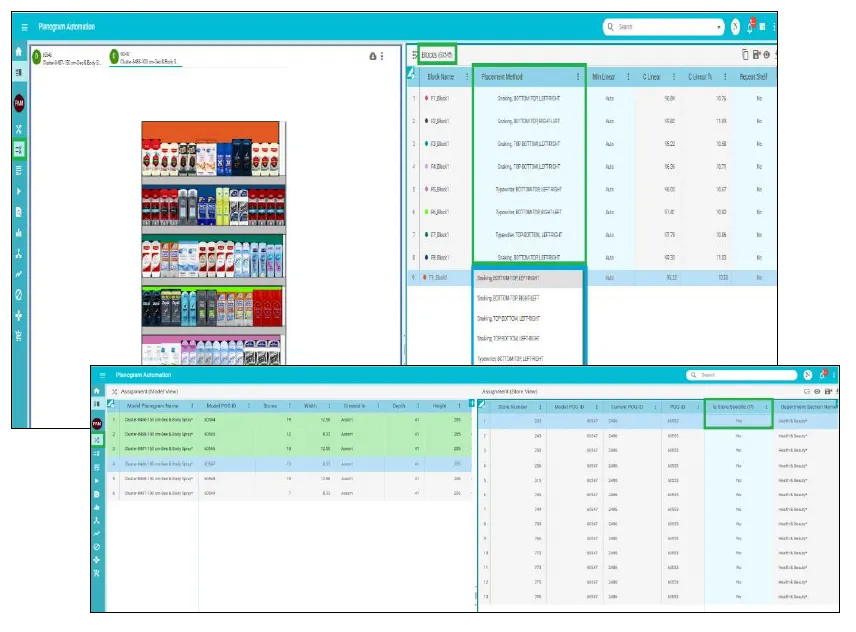Open Assignment shuffle icon in upper window sidebar
The width and height of the screenshot is (856, 632).
pyautogui.click(x=19, y=129)
